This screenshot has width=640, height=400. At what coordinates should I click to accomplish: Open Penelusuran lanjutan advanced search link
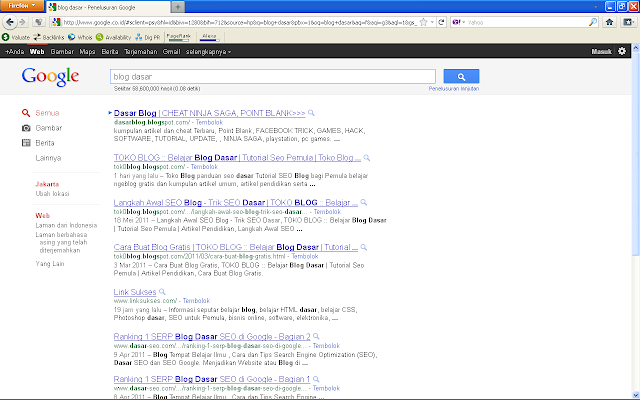tap(453, 89)
